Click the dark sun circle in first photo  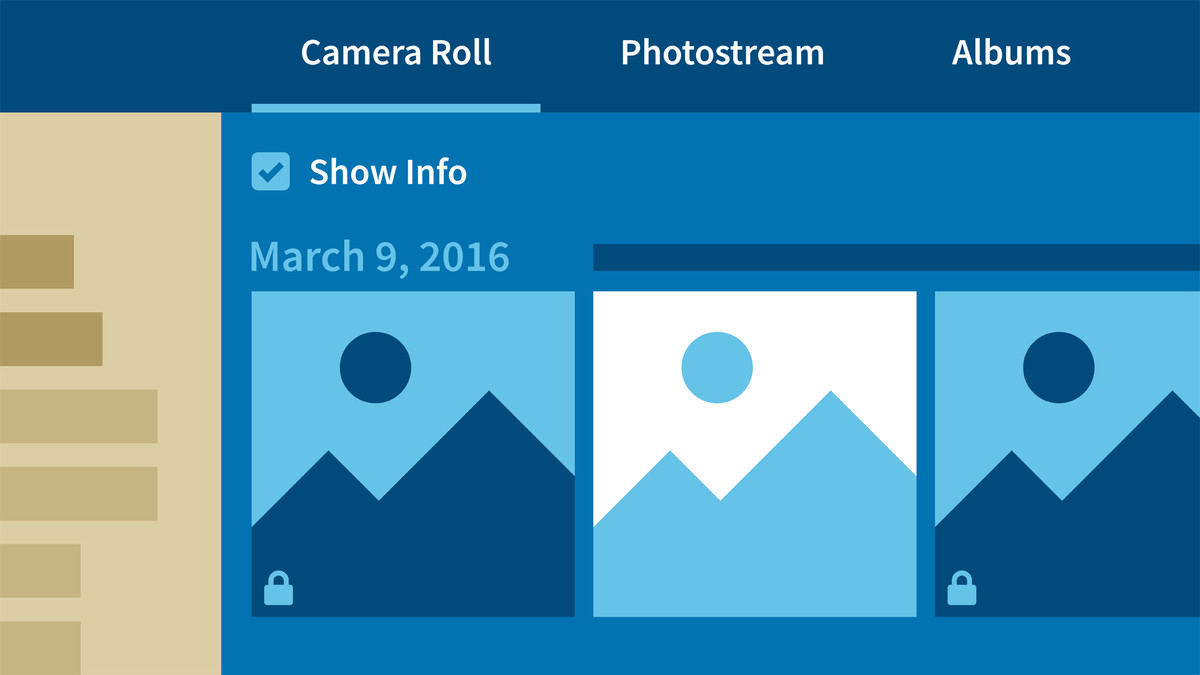pyautogui.click(x=375, y=368)
